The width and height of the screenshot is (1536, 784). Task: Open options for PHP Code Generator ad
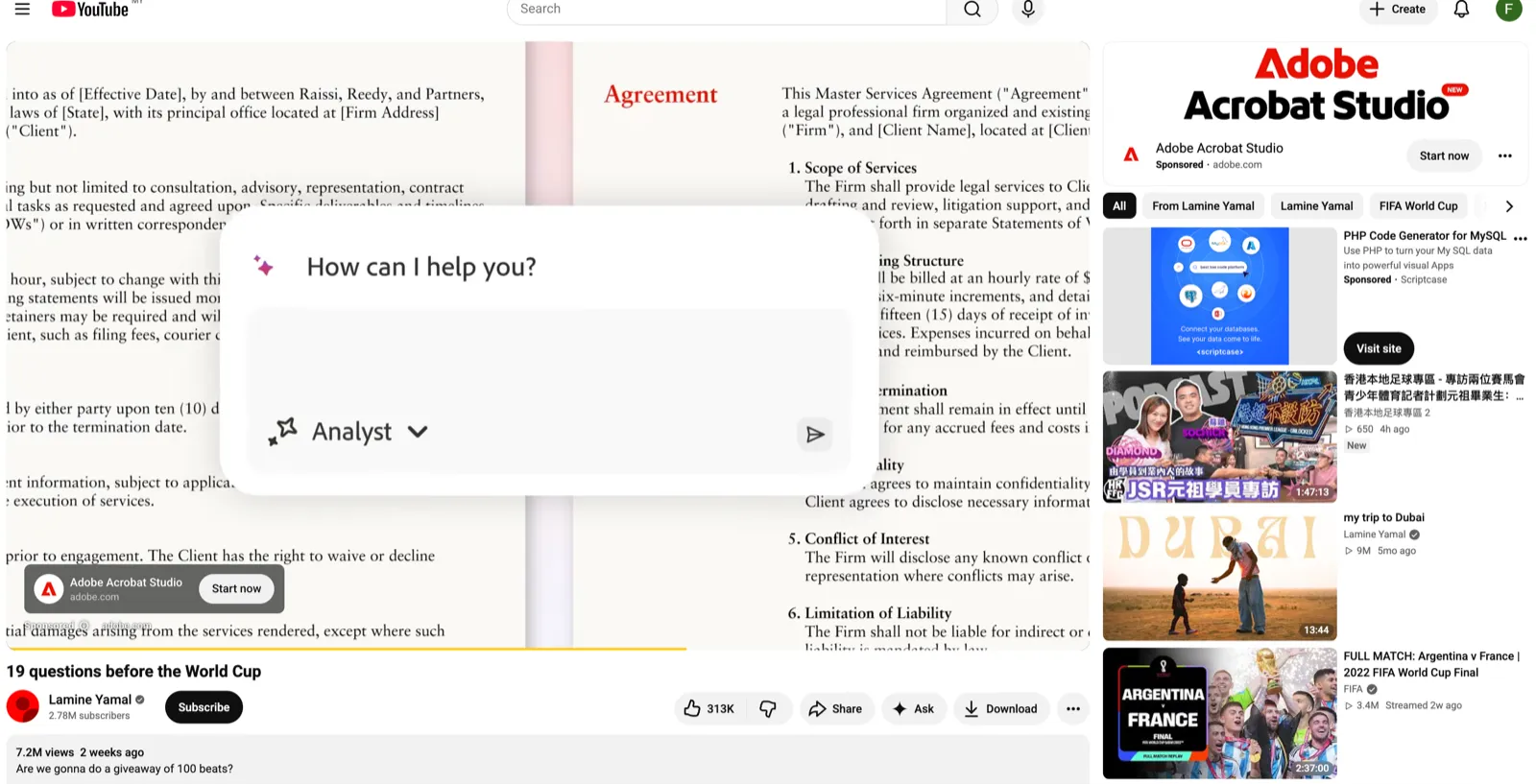[x=1521, y=238]
